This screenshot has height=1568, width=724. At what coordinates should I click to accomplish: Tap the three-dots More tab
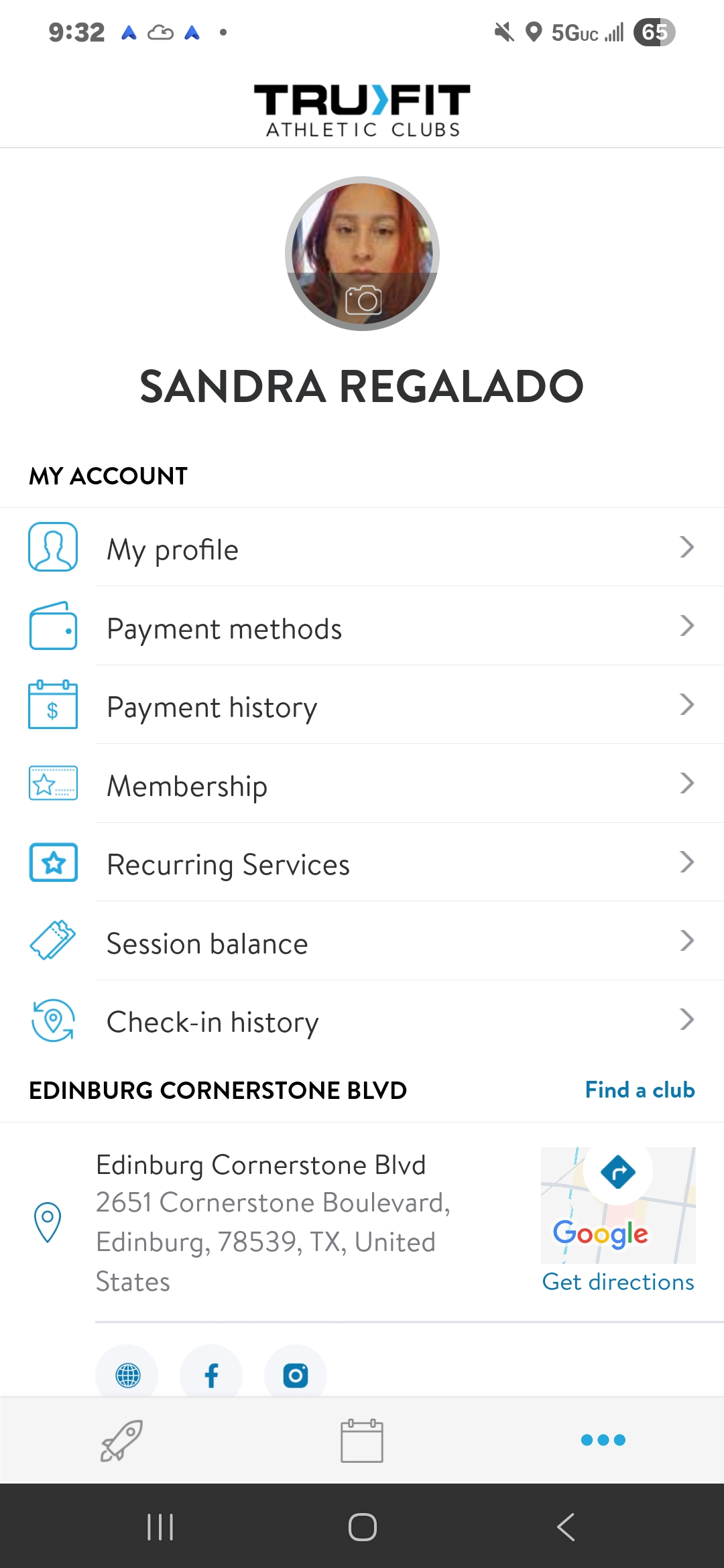click(603, 1440)
